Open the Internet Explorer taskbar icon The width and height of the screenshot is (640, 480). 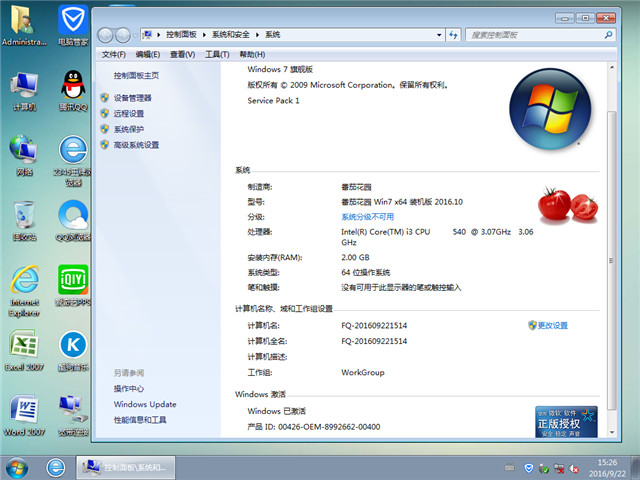(56, 468)
